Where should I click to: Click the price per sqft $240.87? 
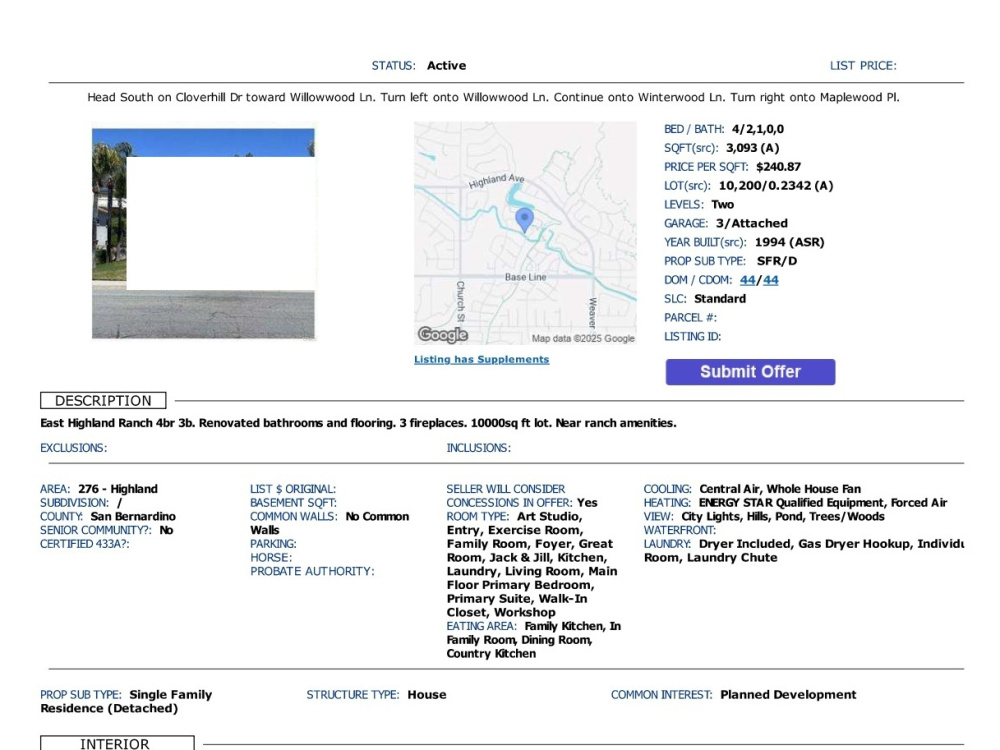point(778,167)
